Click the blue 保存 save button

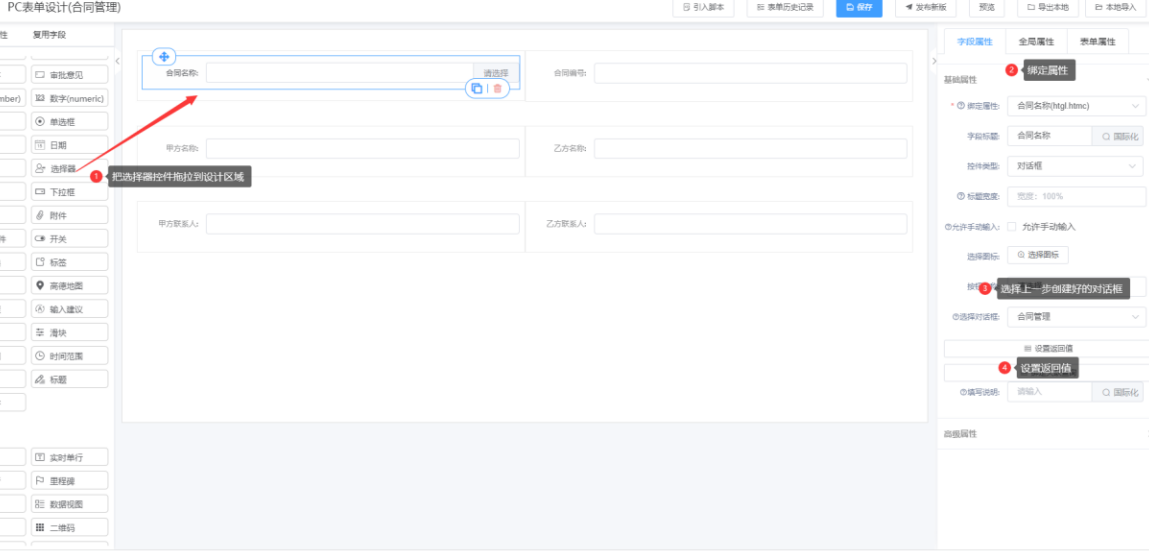(x=859, y=7)
